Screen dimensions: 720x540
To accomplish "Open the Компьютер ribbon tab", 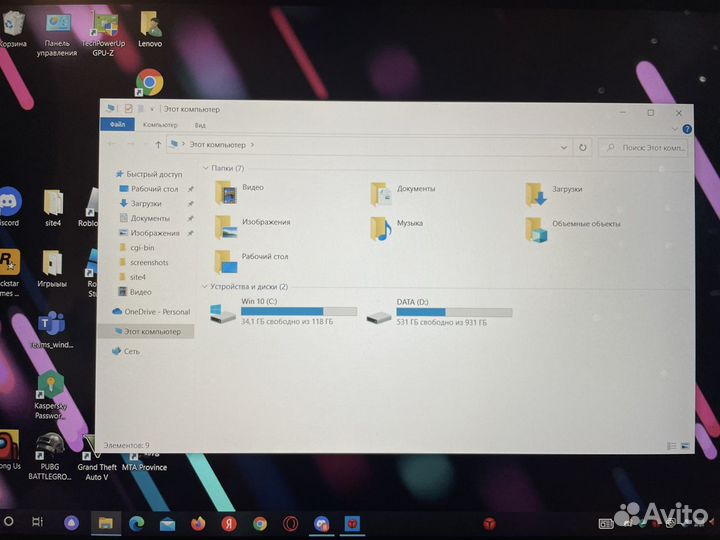I will (x=160, y=125).
